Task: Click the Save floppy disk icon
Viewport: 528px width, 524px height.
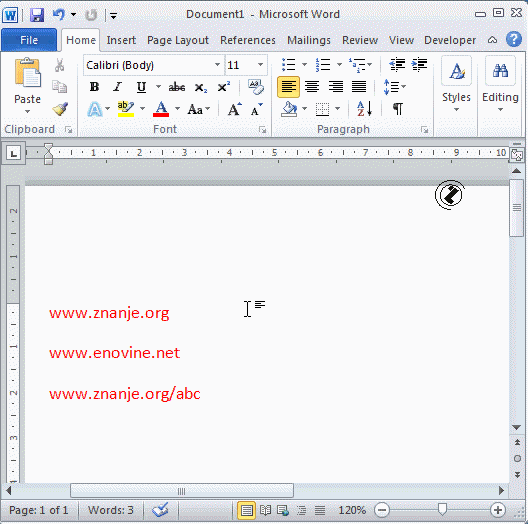Action: tap(37, 15)
